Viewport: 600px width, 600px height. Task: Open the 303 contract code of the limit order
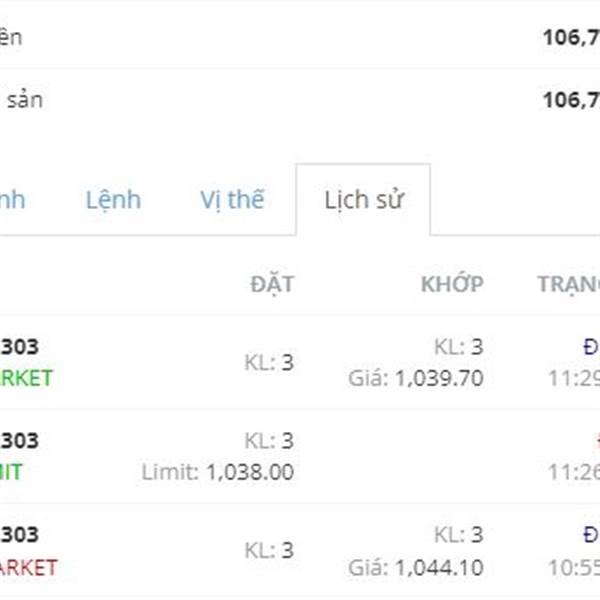[x=19, y=441]
